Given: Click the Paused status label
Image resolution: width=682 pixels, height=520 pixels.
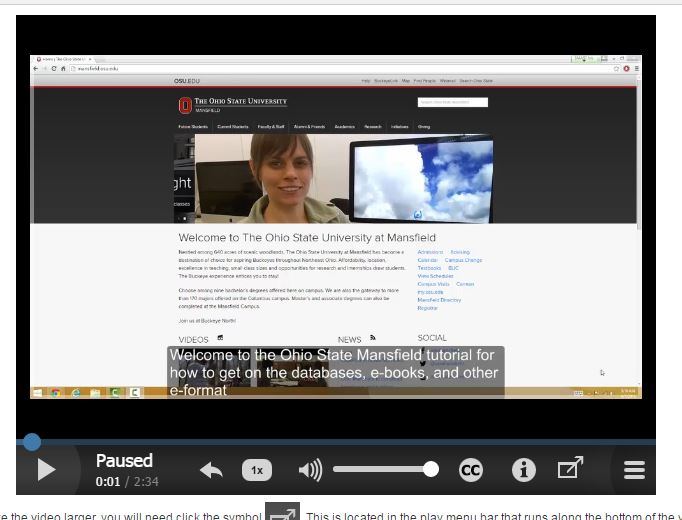Looking at the screenshot, I should coord(124,460).
